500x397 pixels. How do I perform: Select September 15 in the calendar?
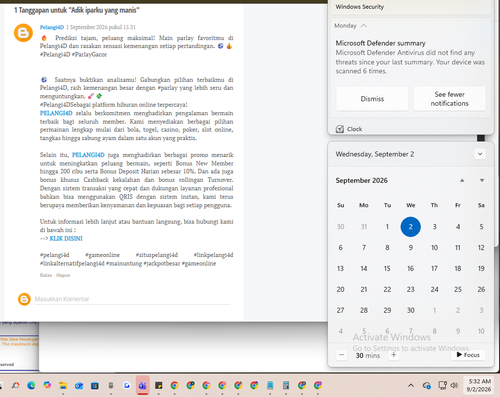[x=387, y=268]
